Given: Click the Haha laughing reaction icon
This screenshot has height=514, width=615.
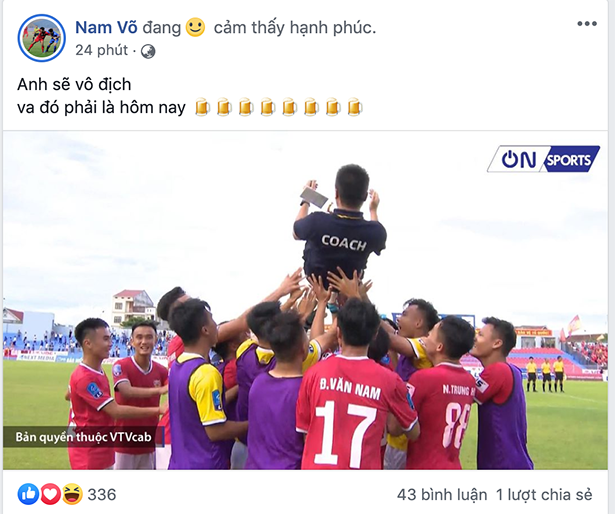Looking at the screenshot, I should pyautogui.click(x=72, y=494).
